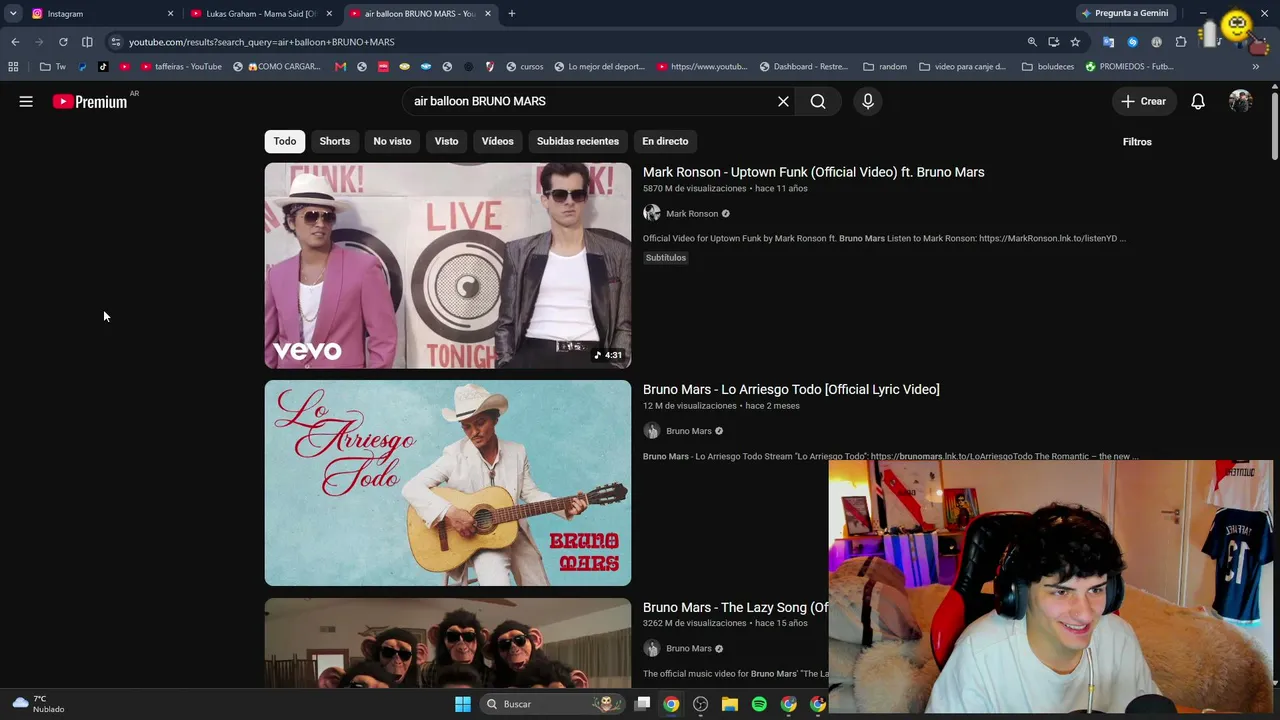Select the Visto filter chip
The width and height of the screenshot is (1280, 720).
[446, 141]
